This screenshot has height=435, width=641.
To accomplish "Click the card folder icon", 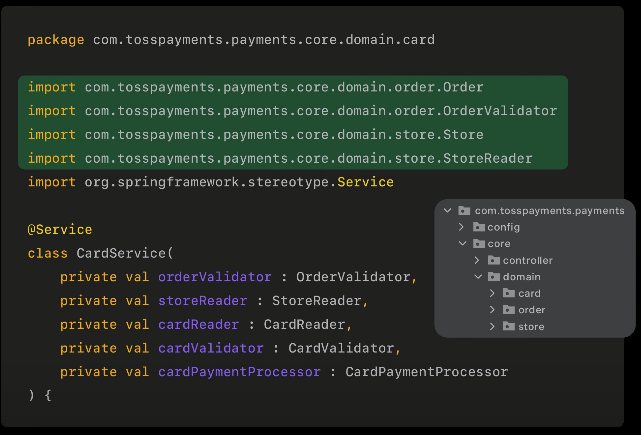I will tap(509, 293).
